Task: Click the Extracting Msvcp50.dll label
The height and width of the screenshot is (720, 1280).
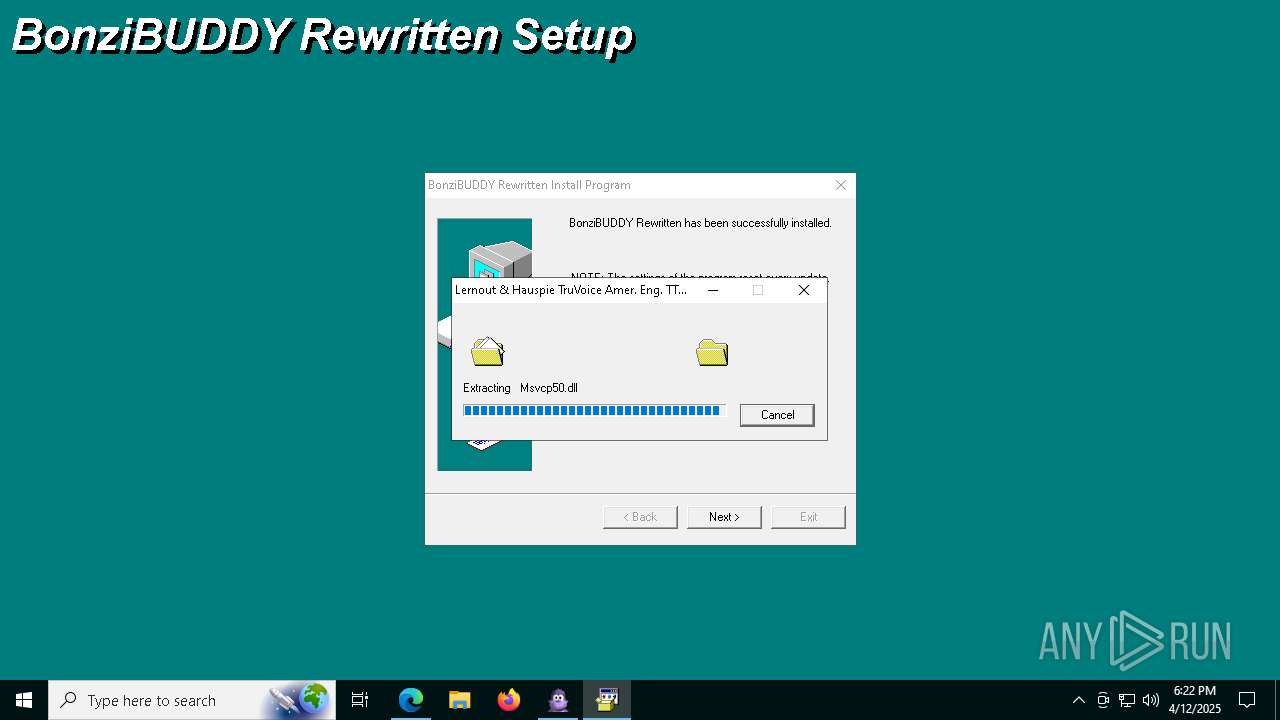Action: [x=520, y=388]
